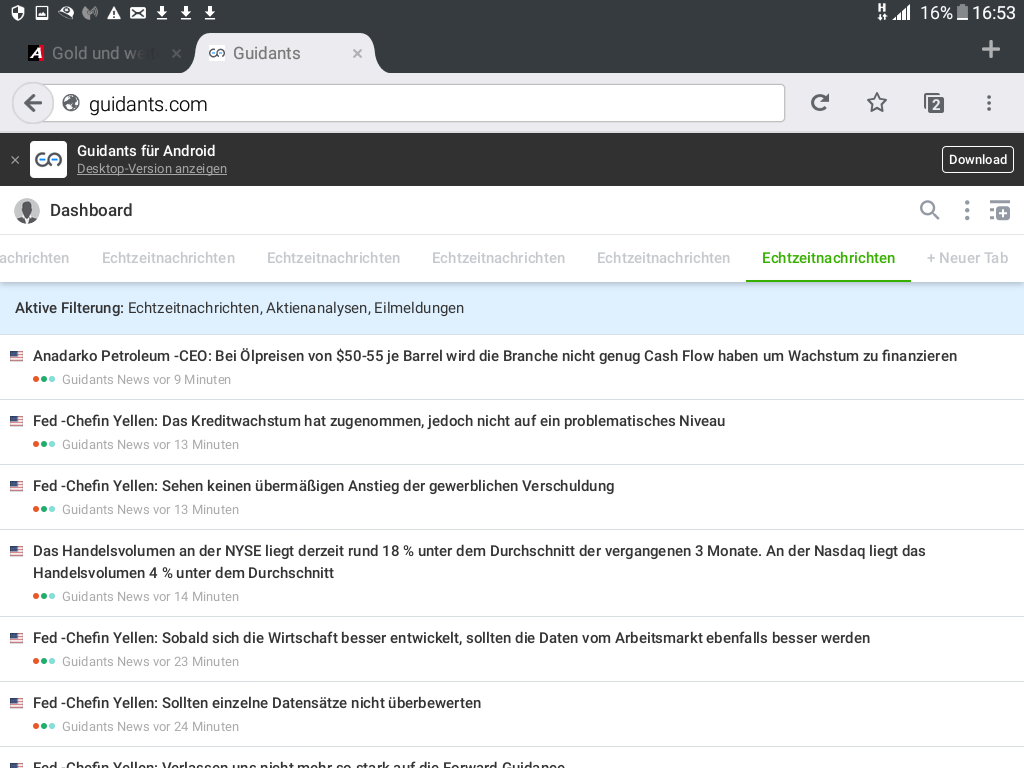Close the Guidants browser tab
Screen dimensions: 1024x768
(357, 54)
